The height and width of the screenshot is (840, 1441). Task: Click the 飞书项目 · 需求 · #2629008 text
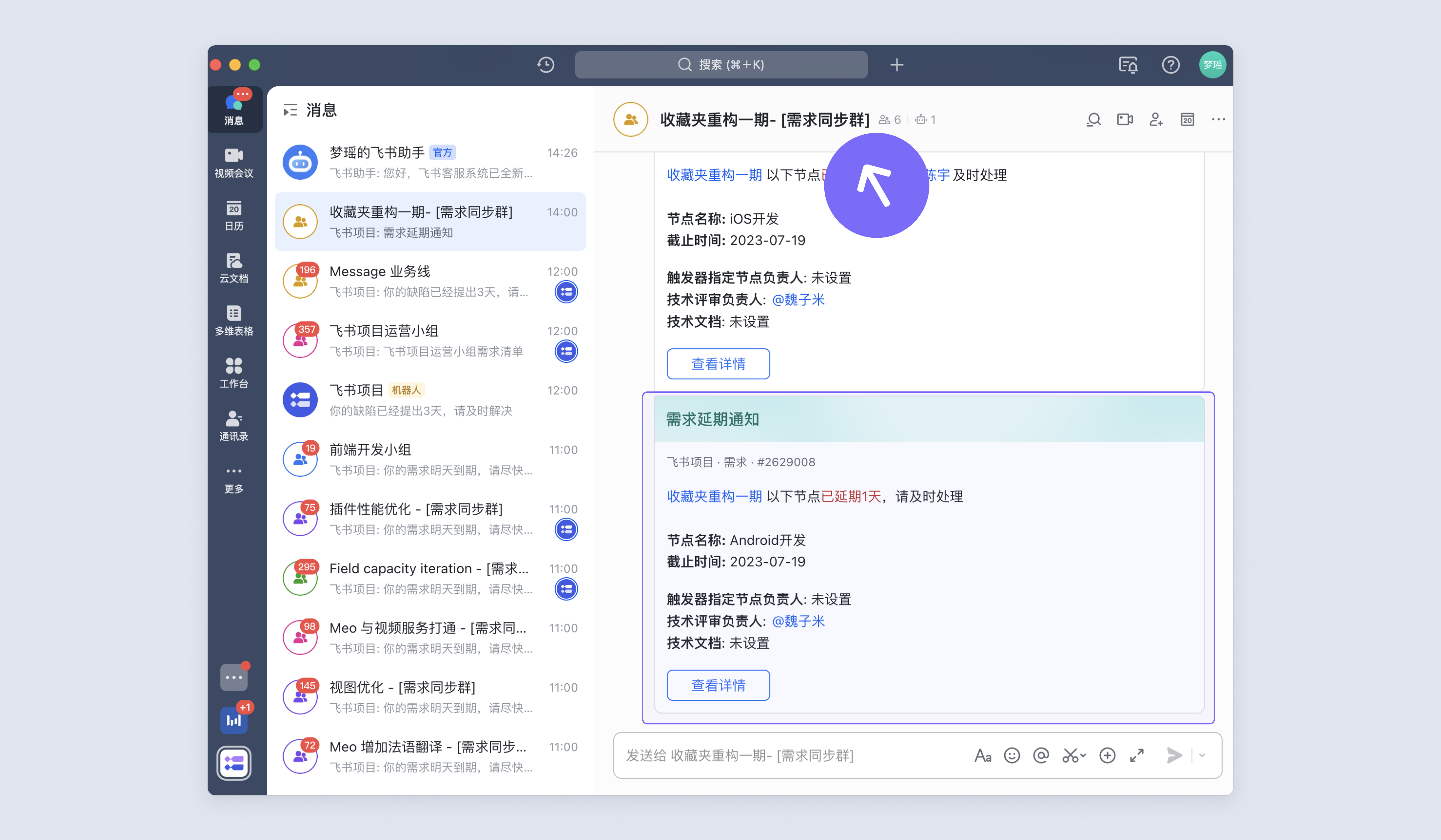741,462
